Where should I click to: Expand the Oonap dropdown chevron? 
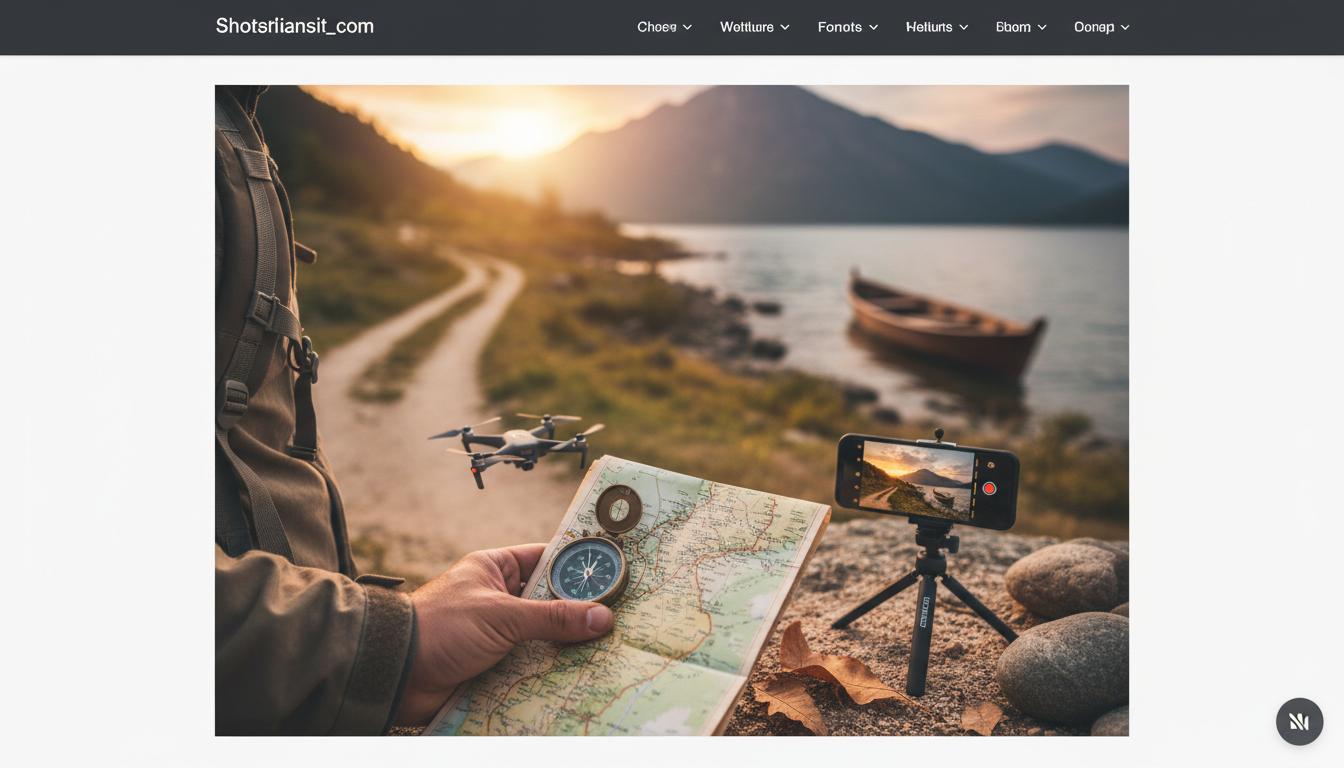1125,28
